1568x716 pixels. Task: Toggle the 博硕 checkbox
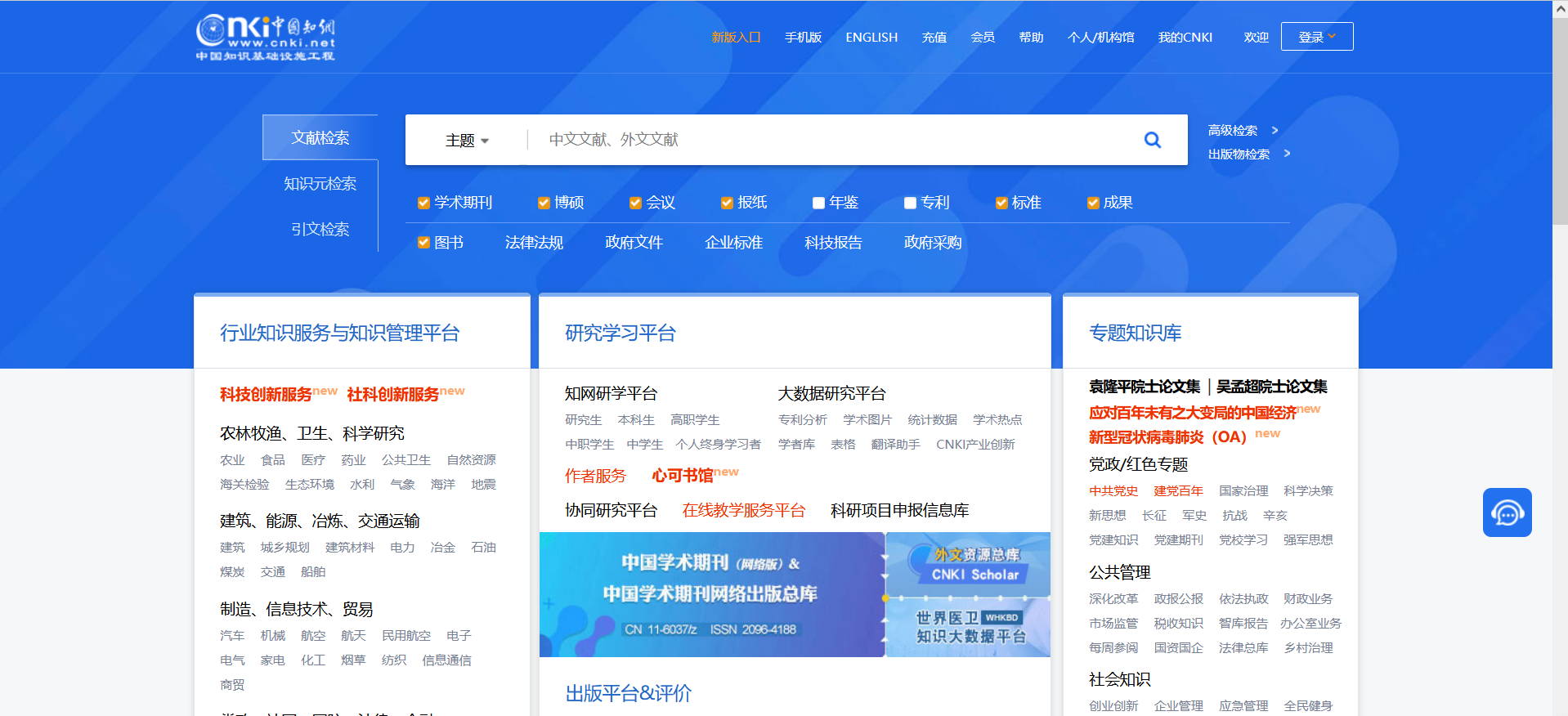(544, 203)
